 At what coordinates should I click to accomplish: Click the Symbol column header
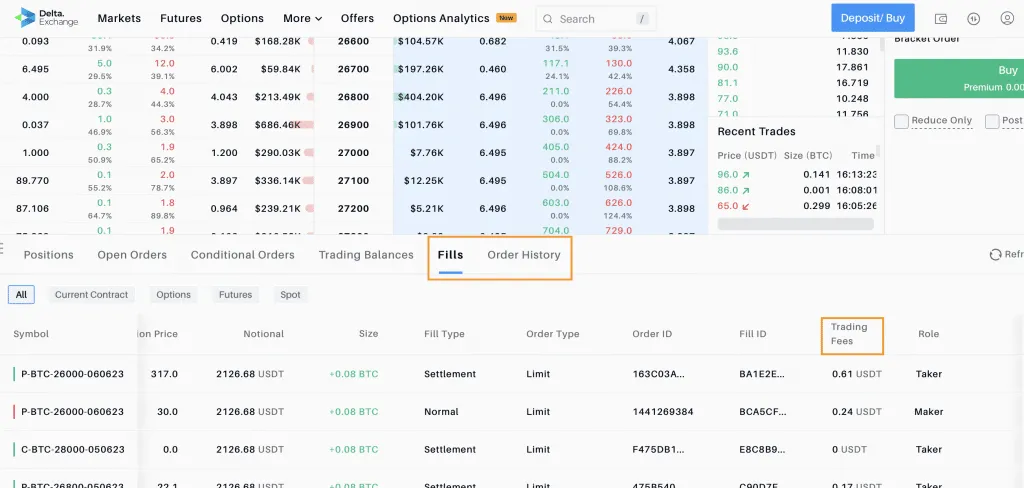point(31,334)
